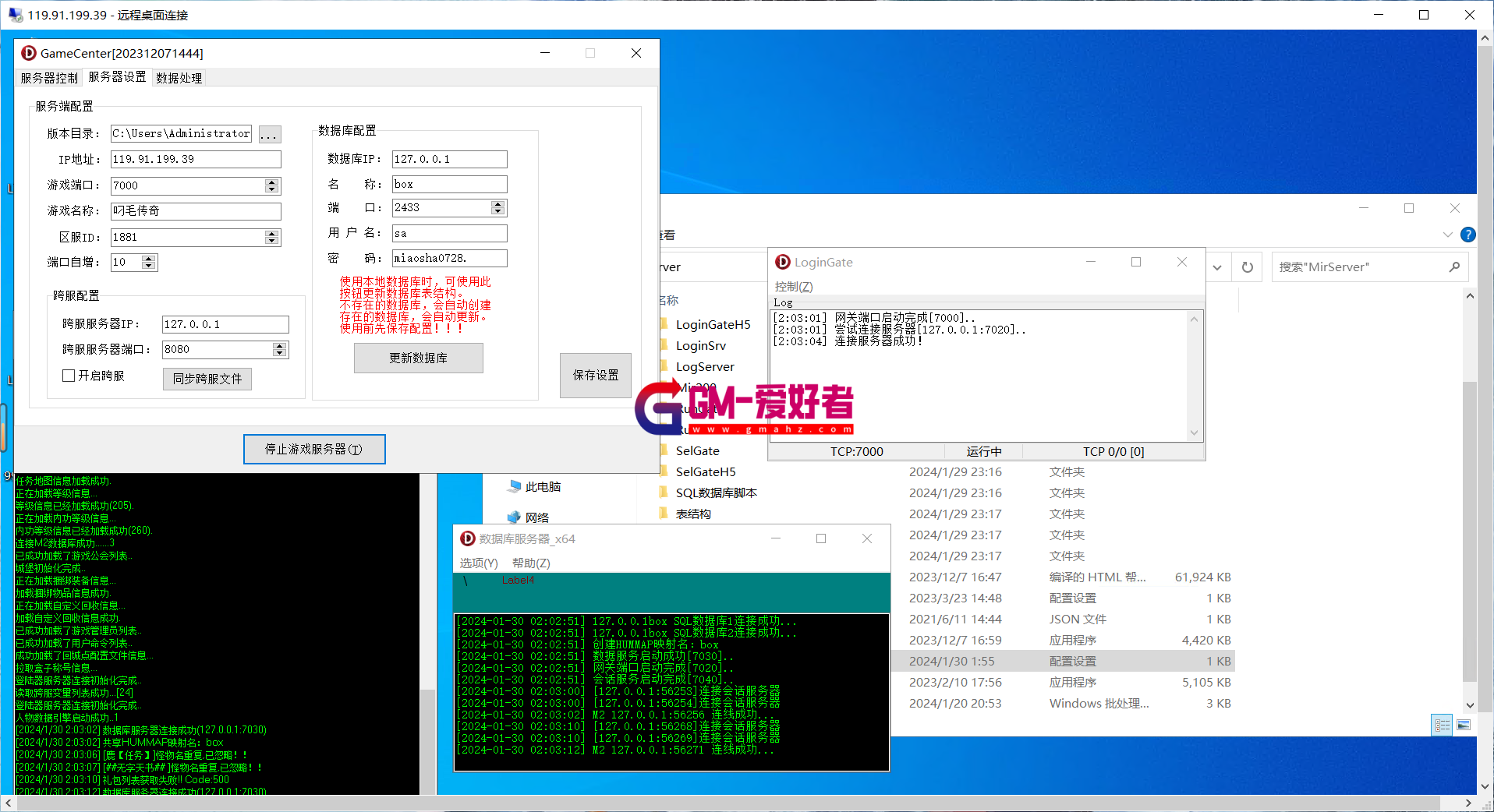This screenshot has height=812, width=1494.
Task: Click the 版本目录 path field
Action: [x=181, y=133]
